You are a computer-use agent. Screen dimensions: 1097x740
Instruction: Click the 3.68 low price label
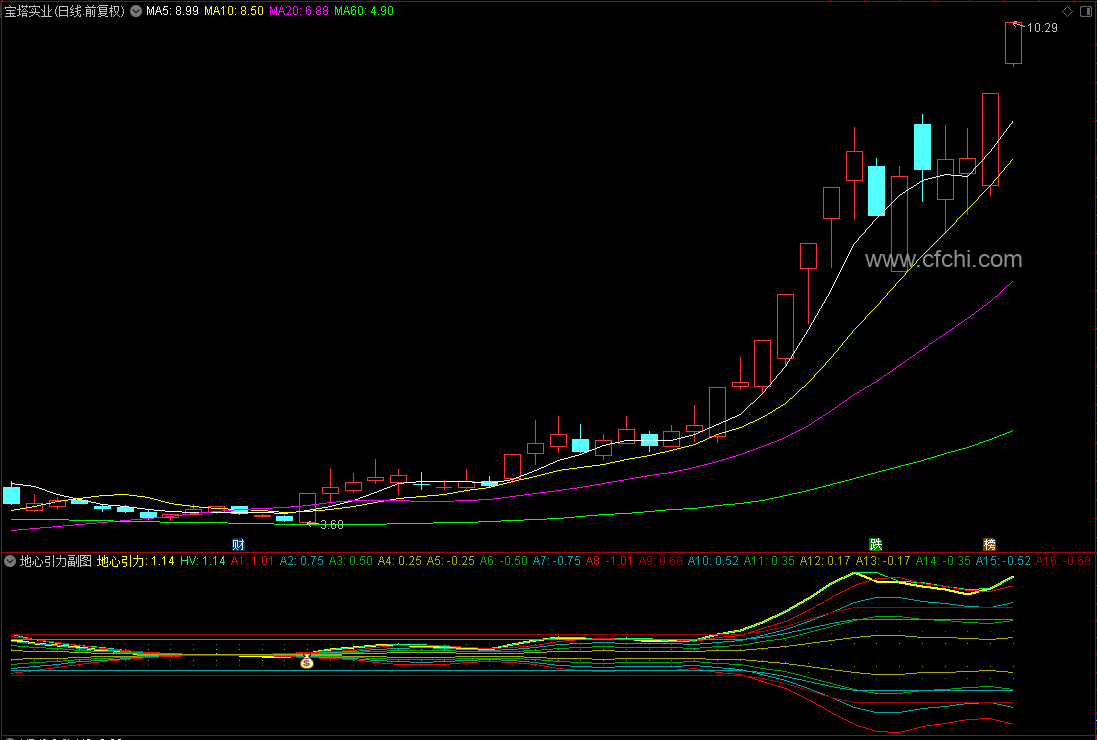pyautogui.click(x=332, y=525)
